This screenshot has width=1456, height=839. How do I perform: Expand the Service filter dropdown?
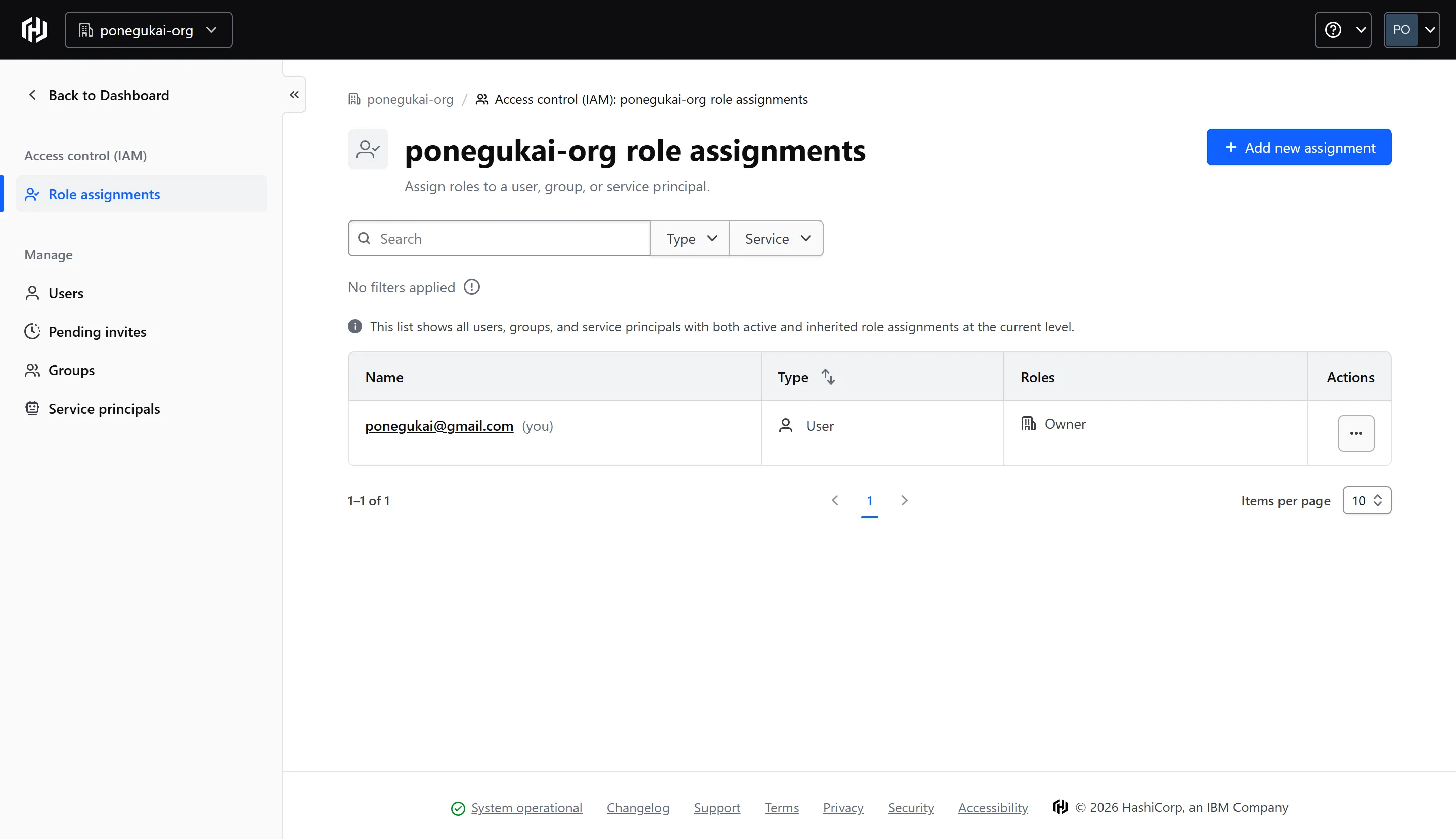coord(777,239)
